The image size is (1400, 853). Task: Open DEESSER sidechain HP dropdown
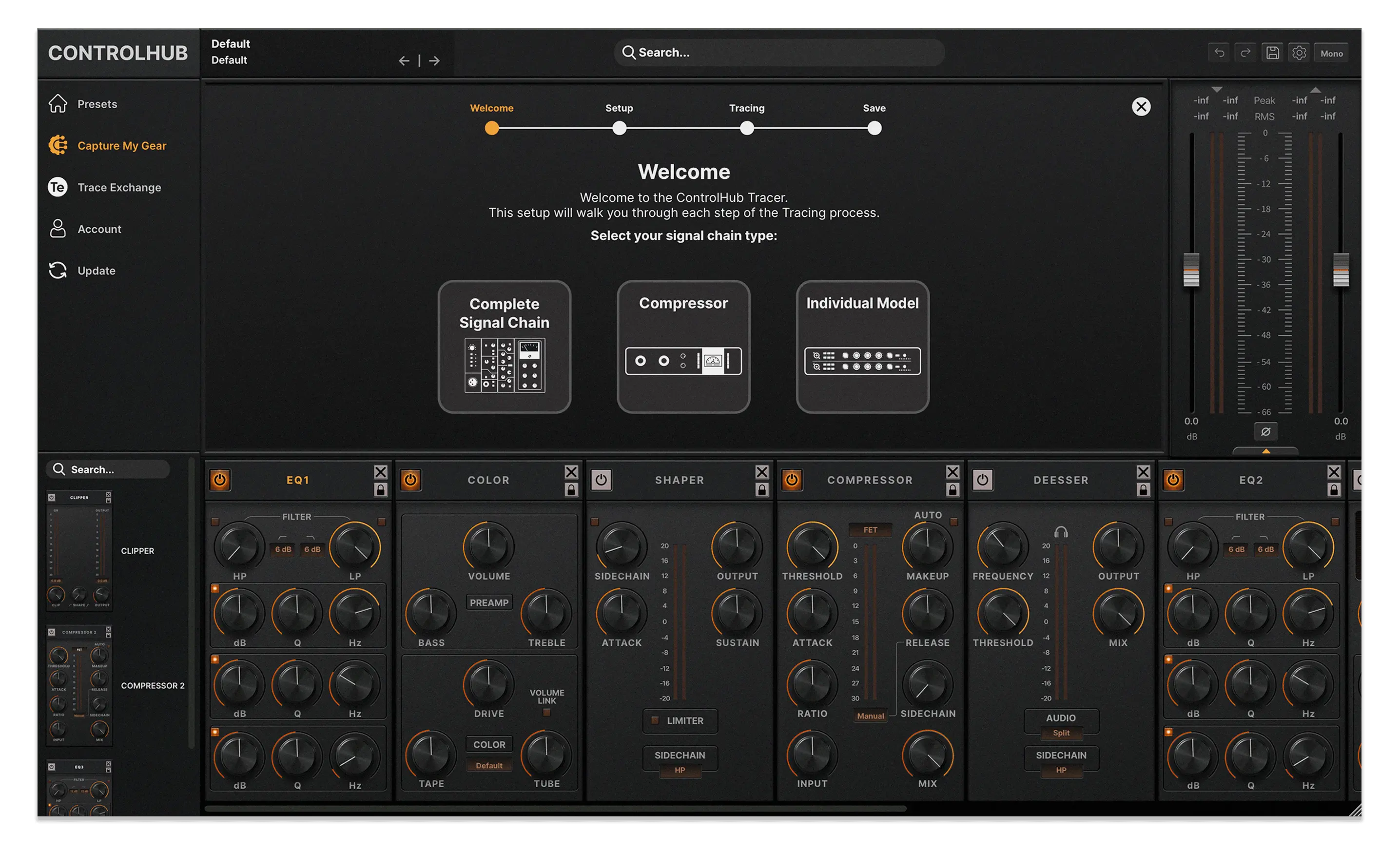click(x=1061, y=771)
